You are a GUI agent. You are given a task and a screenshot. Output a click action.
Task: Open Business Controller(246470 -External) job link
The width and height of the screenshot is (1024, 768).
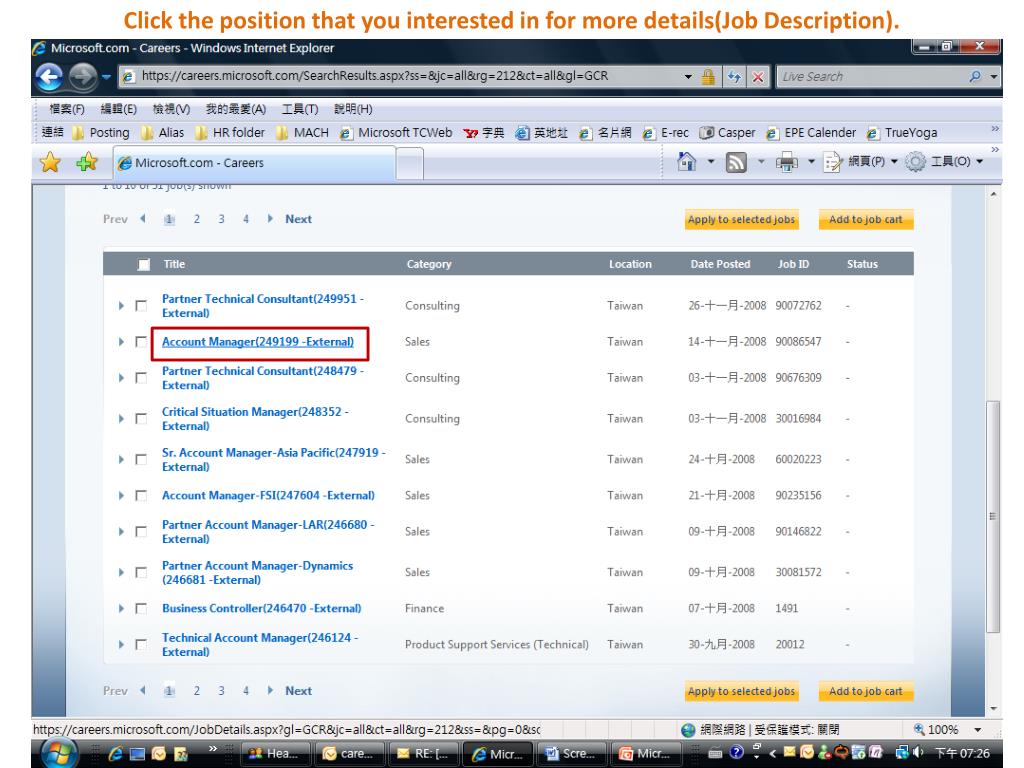[x=261, y=608]
